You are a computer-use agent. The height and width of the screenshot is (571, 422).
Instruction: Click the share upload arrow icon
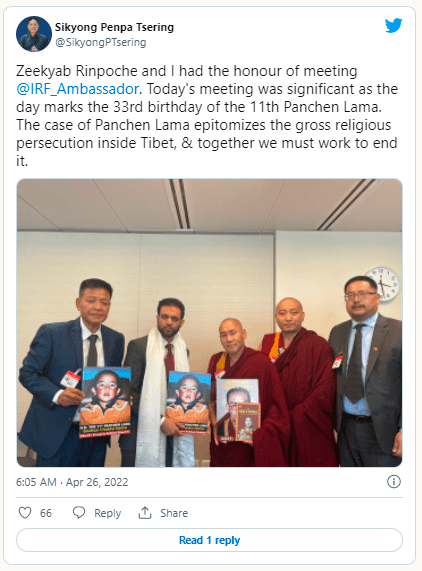coord(145,513)
